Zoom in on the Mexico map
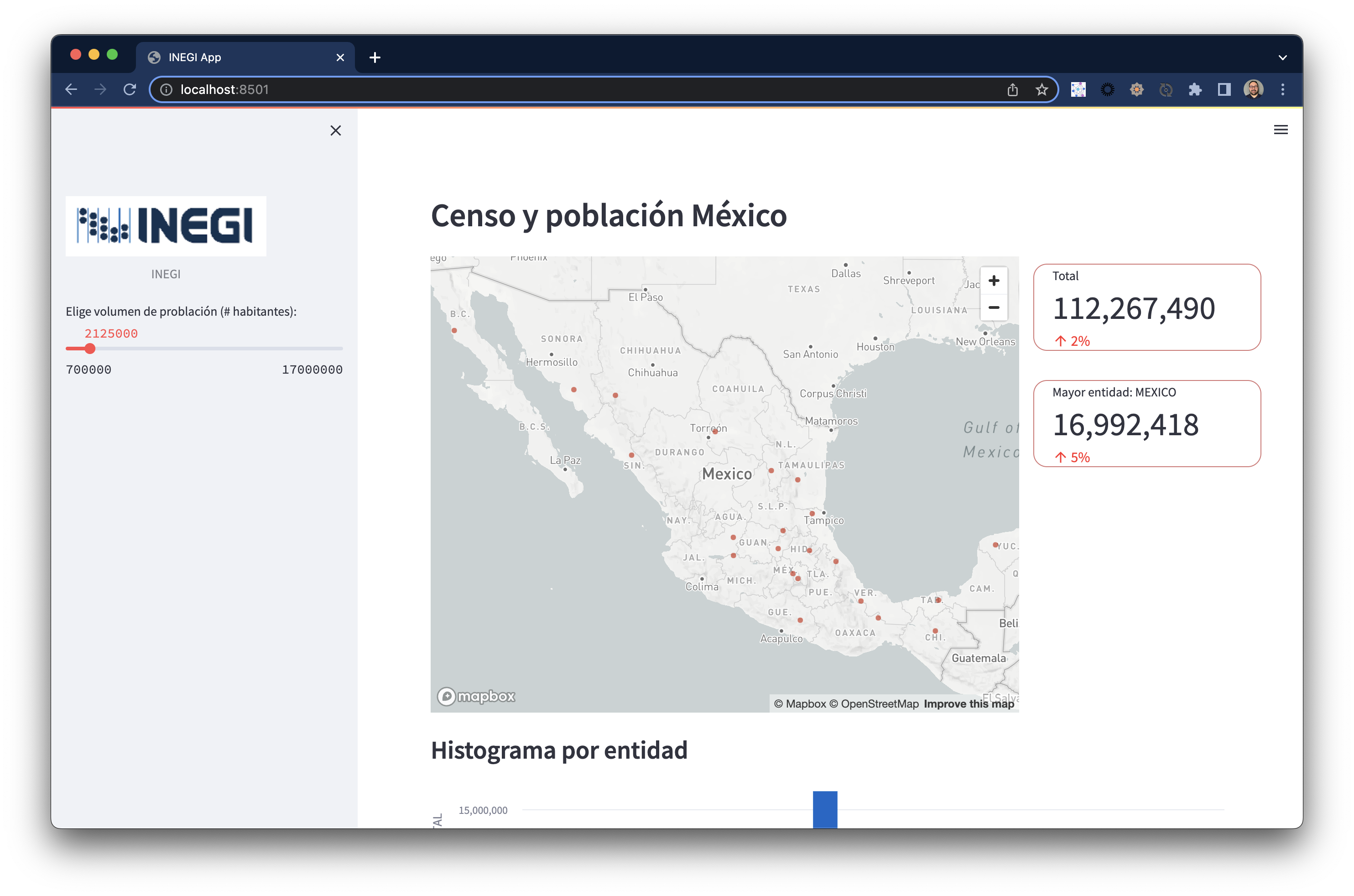This screenshot has width=1354, height=896. click(x=994, y=280)
